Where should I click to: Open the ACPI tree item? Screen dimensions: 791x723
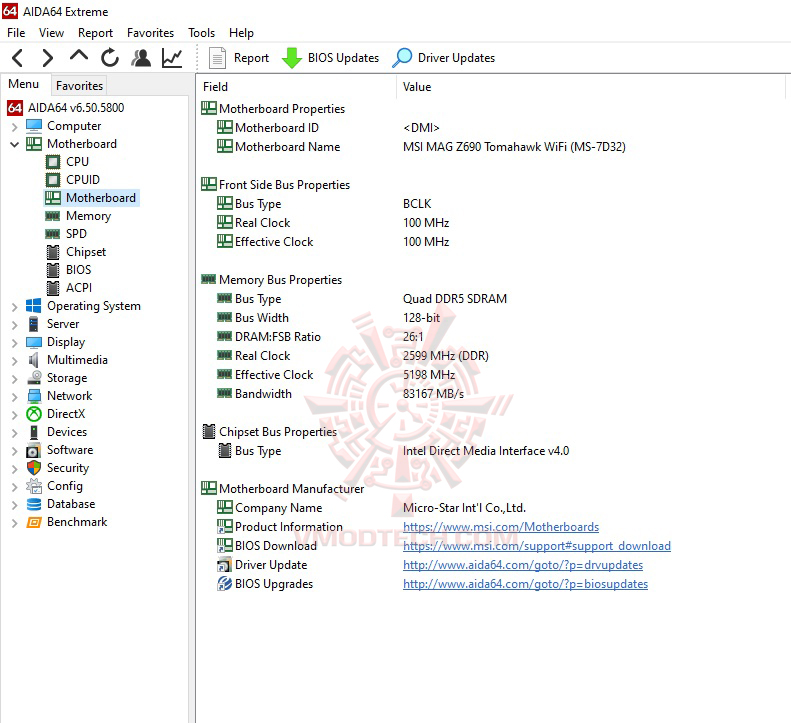tap(70, 288)
